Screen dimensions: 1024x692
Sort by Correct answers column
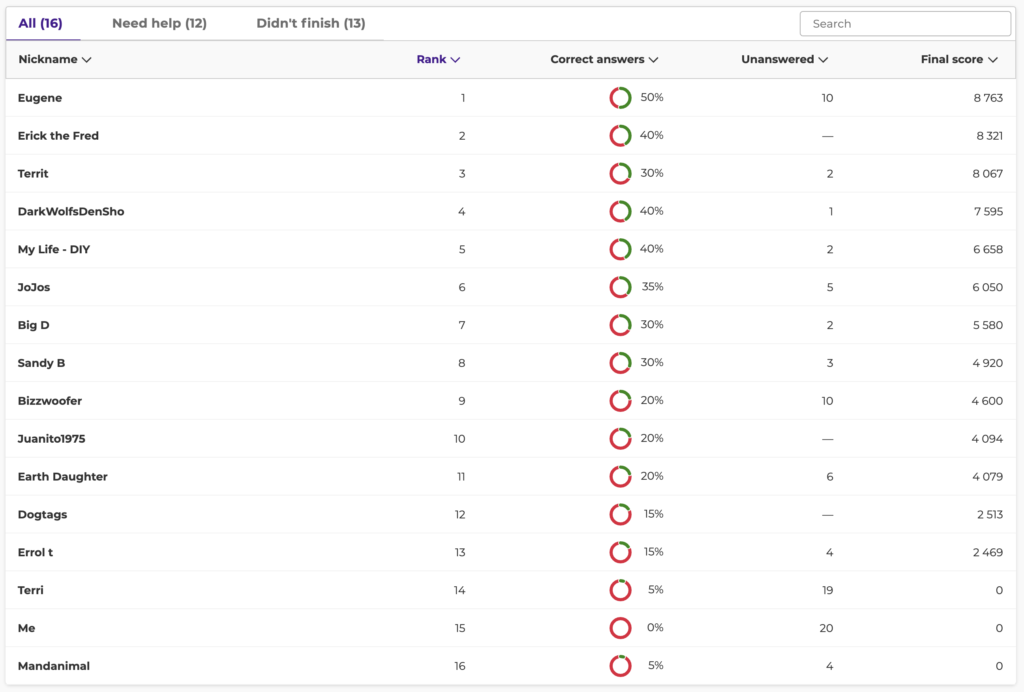point(604,60)
